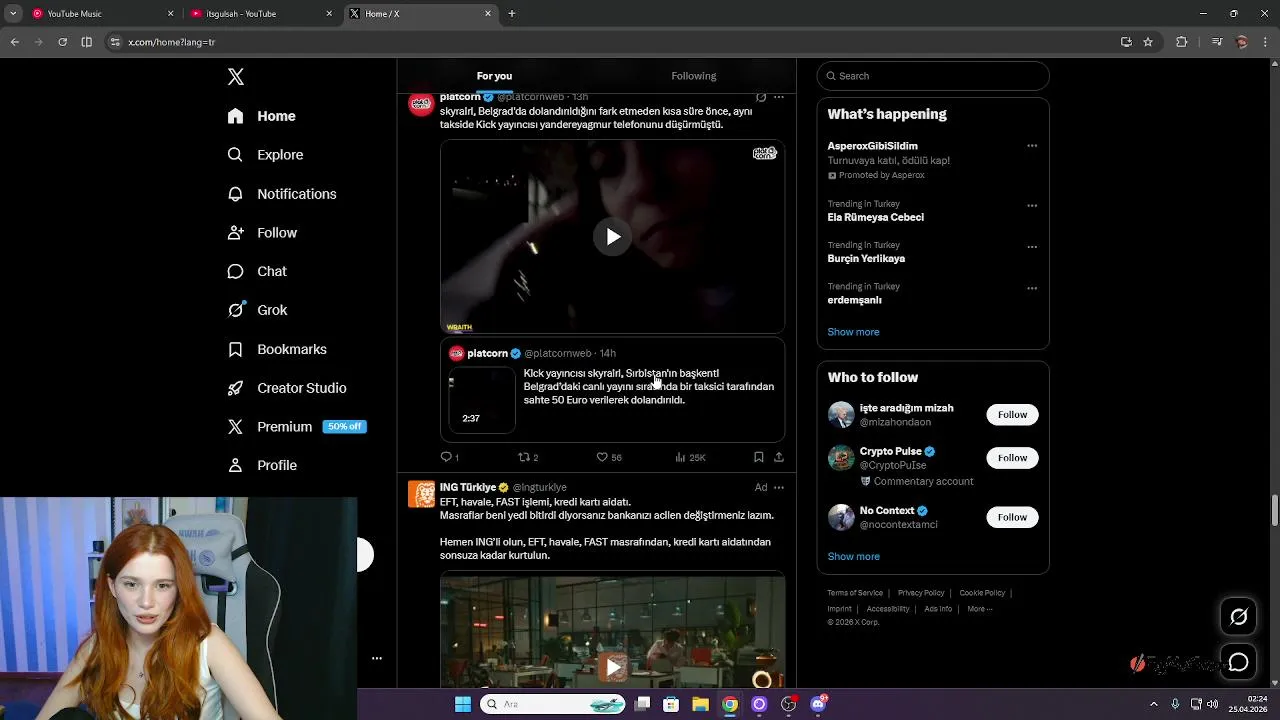Open options for AsperoxGibiSildim trend

coord(1032,146)
